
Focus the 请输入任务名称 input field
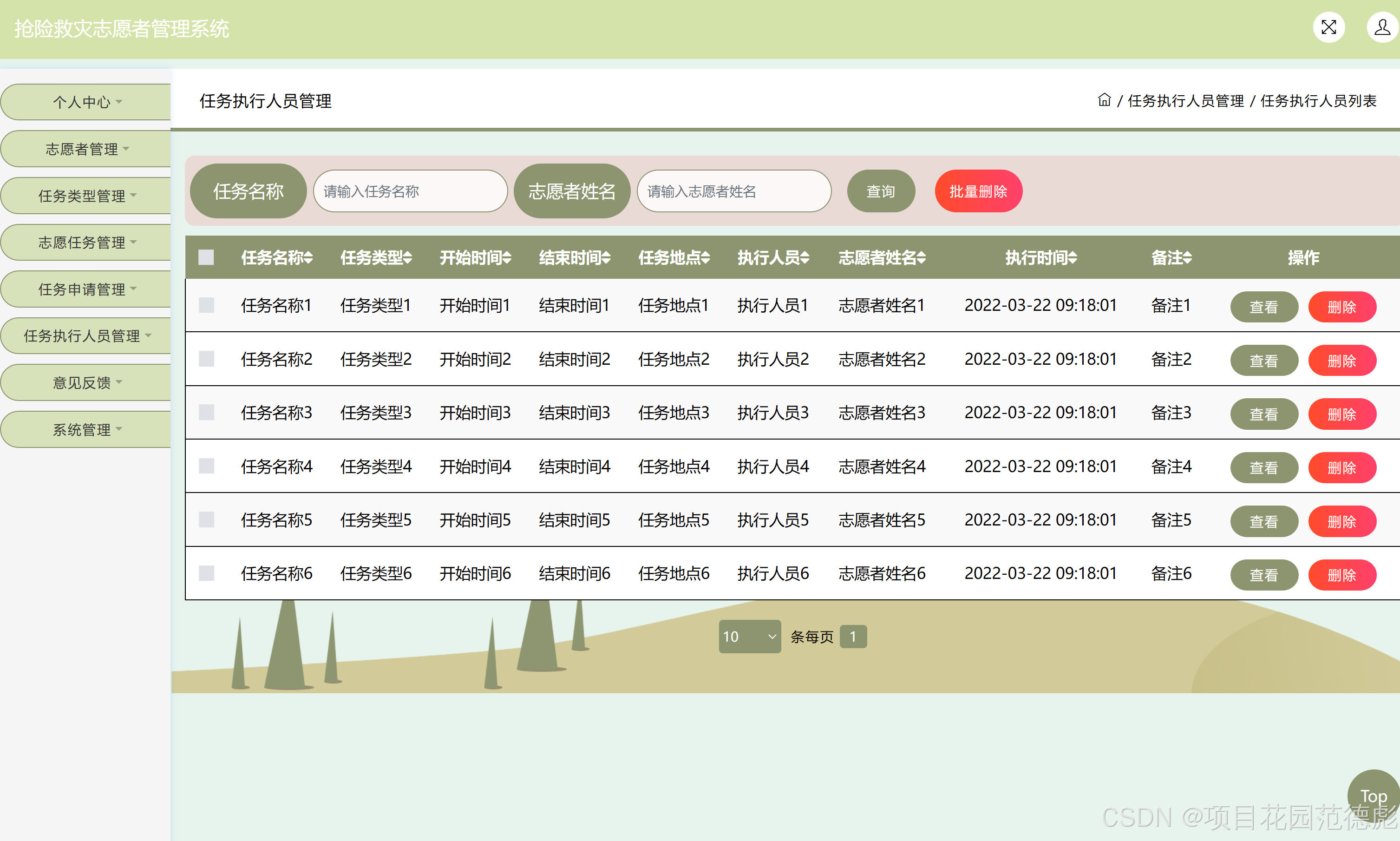[x=410, y=191]
